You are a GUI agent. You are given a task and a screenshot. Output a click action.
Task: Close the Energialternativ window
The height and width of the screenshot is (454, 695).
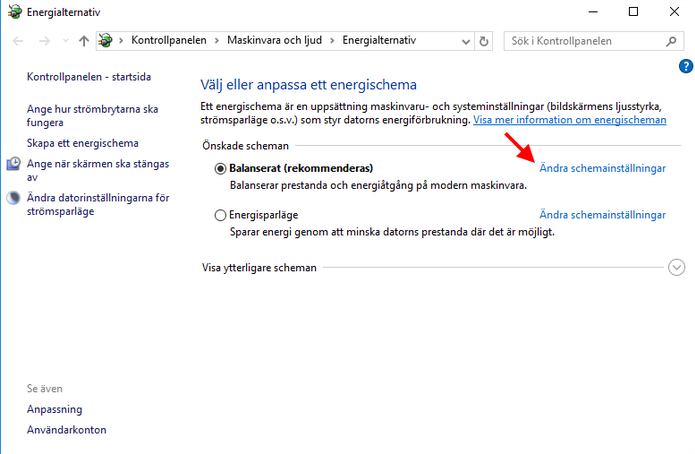click(674, 12)
